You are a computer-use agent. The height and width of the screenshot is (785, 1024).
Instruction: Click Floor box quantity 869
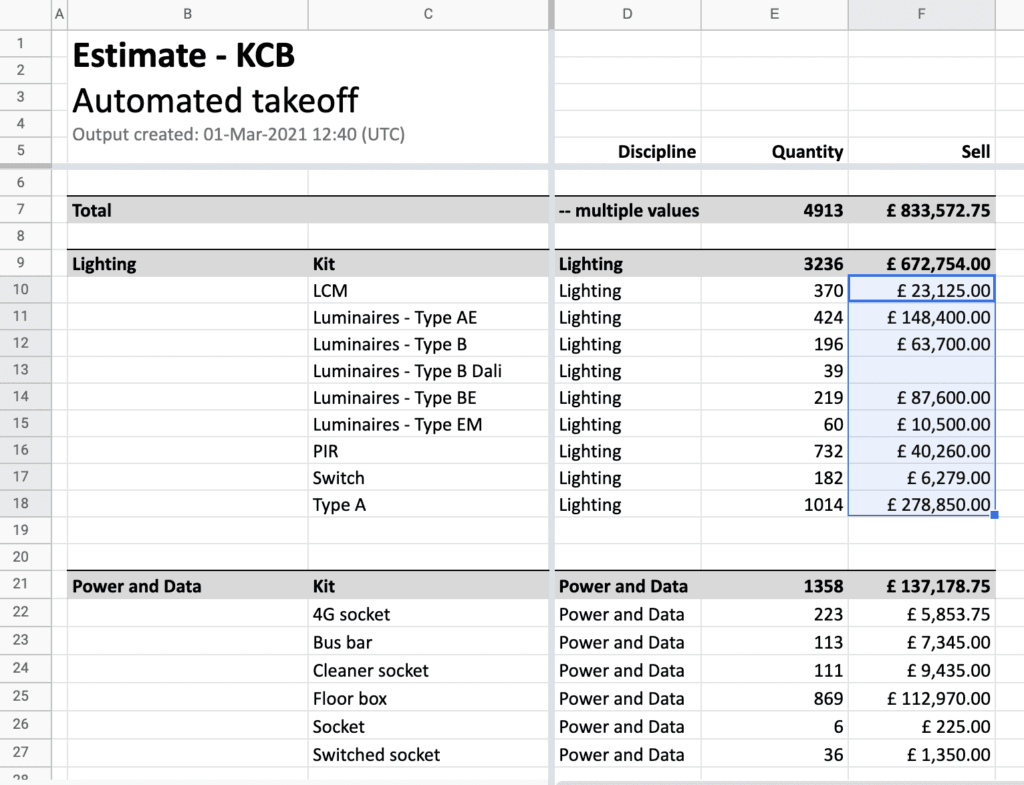[x=775, y=698]
